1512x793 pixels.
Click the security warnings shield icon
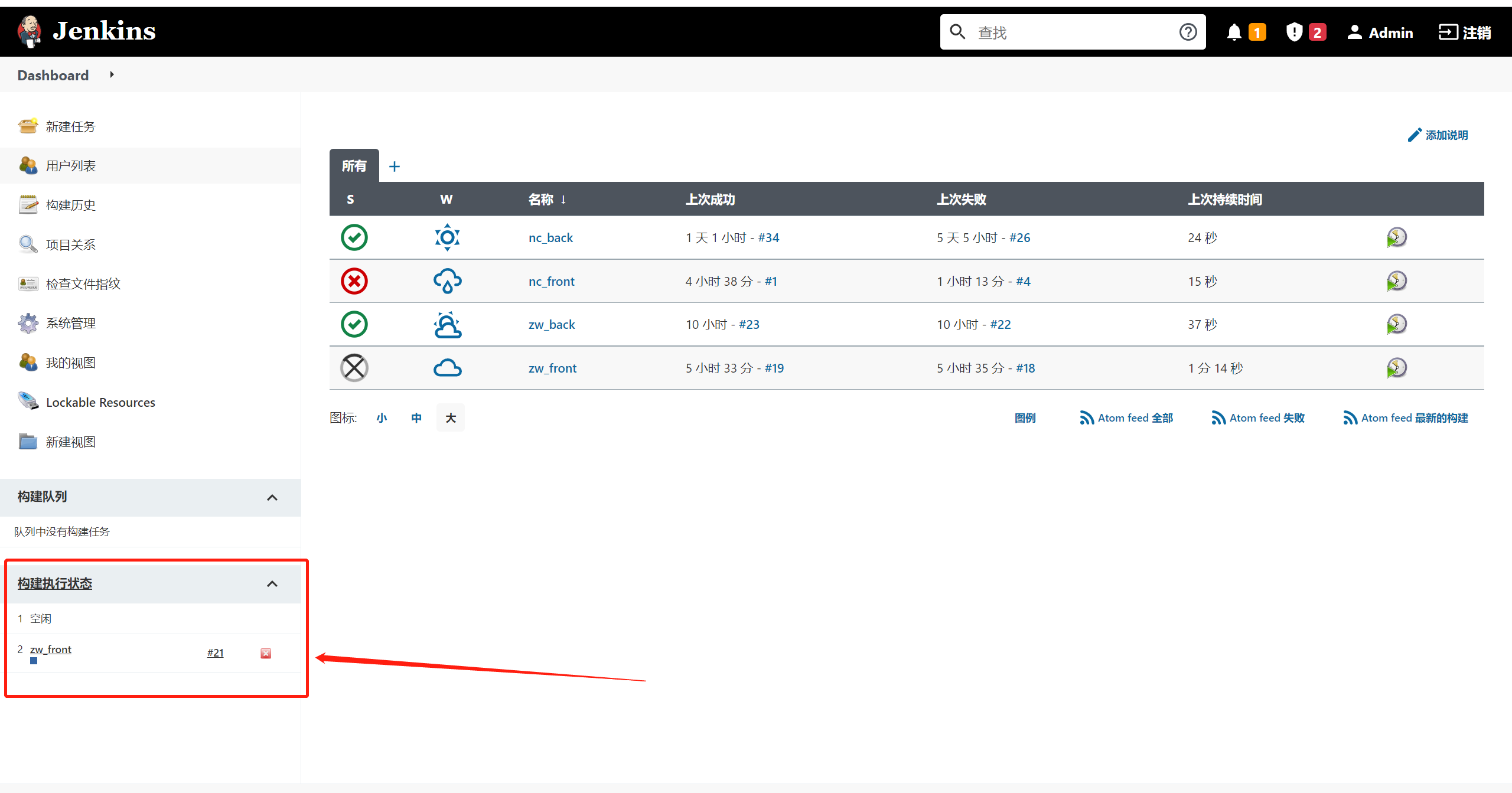pyautogui.click(x=1293, y=32)
